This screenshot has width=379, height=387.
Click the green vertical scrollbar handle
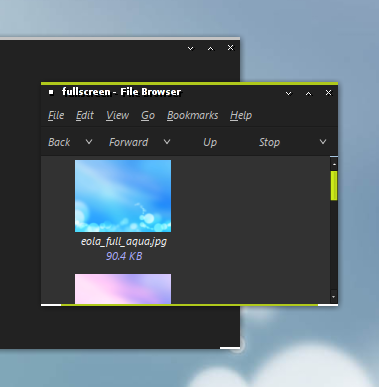334,186
